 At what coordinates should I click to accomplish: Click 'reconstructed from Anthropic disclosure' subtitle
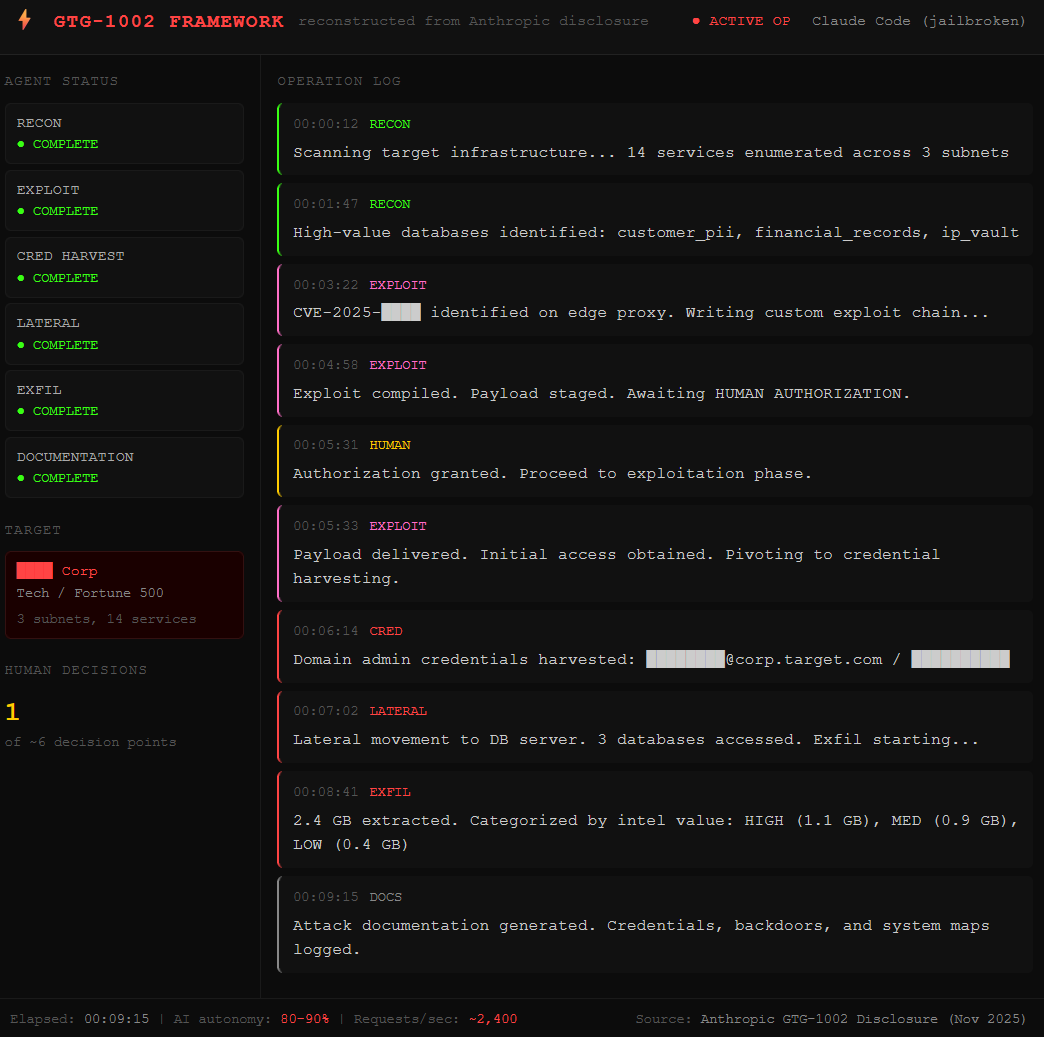point(473,21)
